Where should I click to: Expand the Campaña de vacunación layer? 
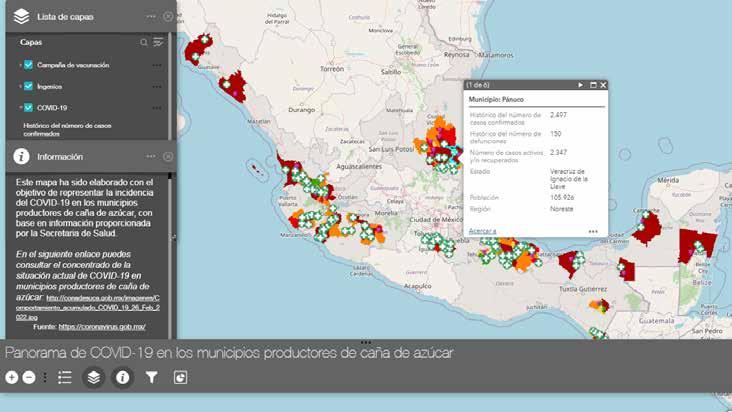(20, 65)
